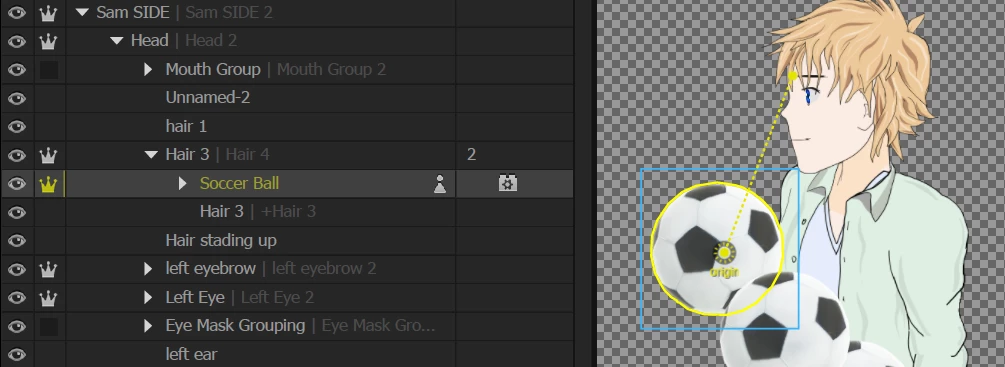Select the Left Eye layer name
Screen dimensions: 1005x367
coord(195,297)
